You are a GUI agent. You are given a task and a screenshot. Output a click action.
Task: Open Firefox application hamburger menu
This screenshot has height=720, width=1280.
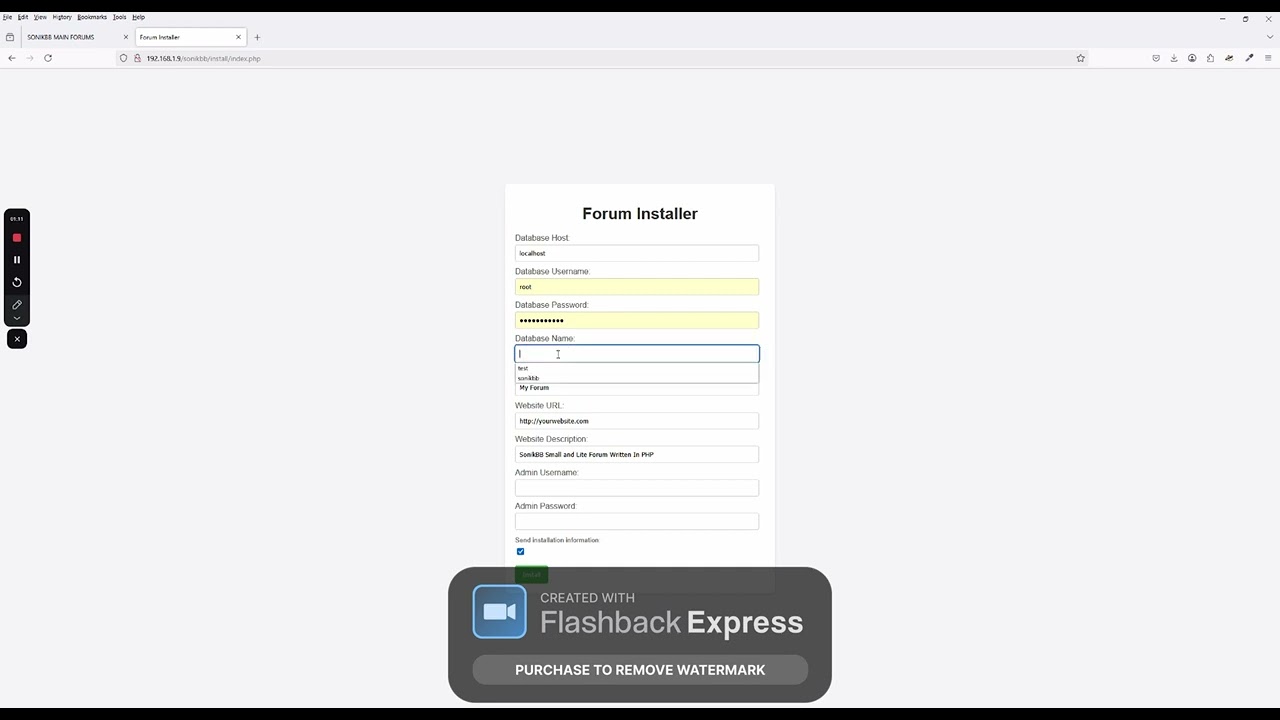point(1268,58)
